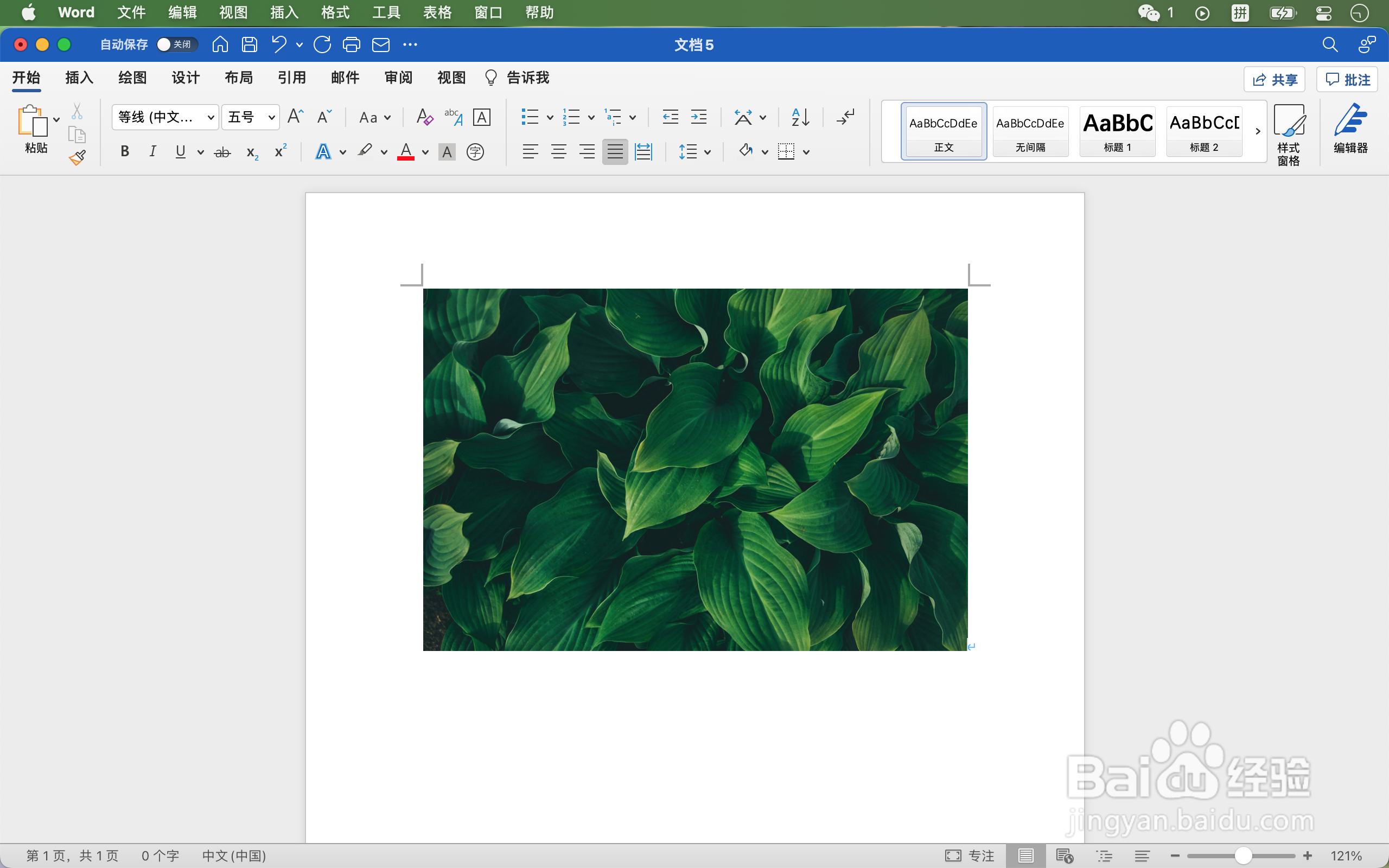Switch to the Design ribbon tab
This screenshot has width=1389, height=868.
[x=186, y=78]
